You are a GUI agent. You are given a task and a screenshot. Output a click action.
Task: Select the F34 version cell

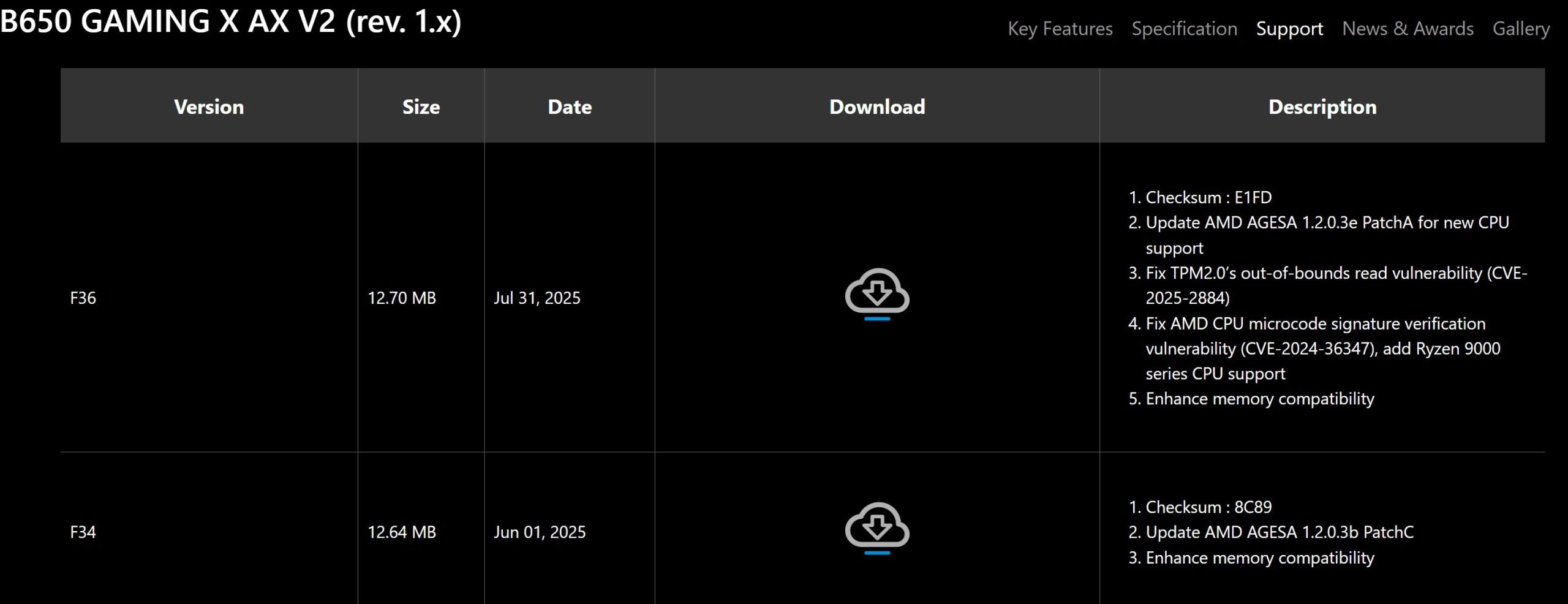click(83, 532)
